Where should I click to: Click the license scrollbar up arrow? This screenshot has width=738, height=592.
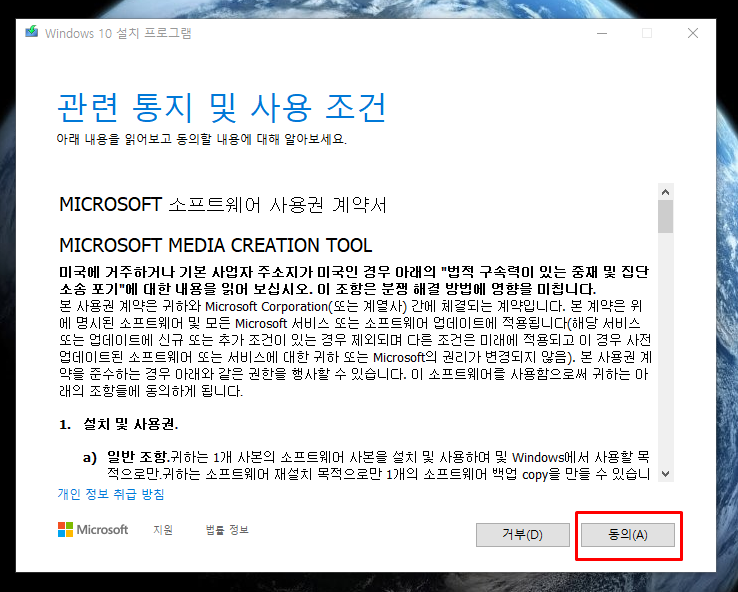(x=666, y=192)
